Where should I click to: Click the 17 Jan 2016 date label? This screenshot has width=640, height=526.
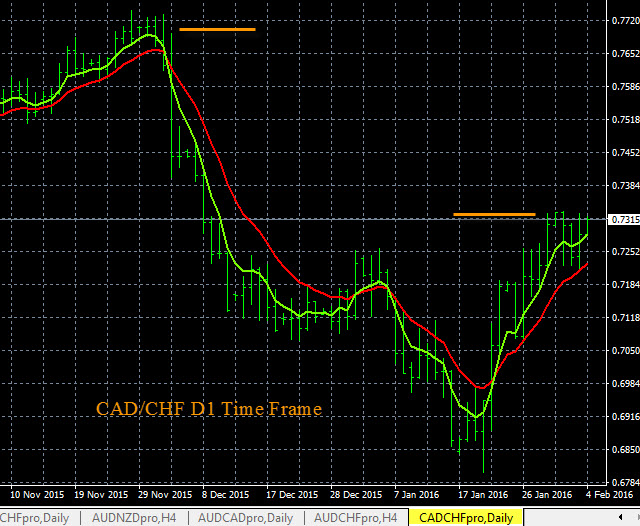(x=481, y=495)
